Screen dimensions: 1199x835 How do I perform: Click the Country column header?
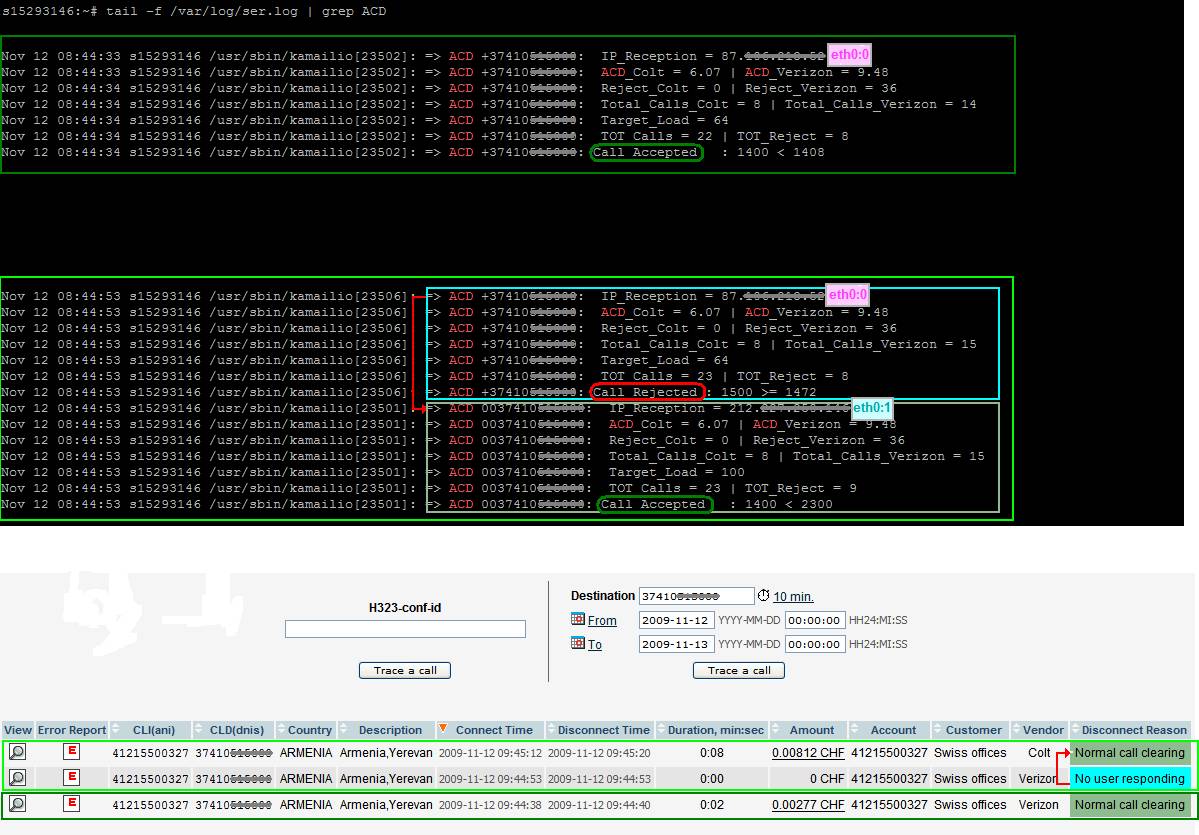pos(309,730)
